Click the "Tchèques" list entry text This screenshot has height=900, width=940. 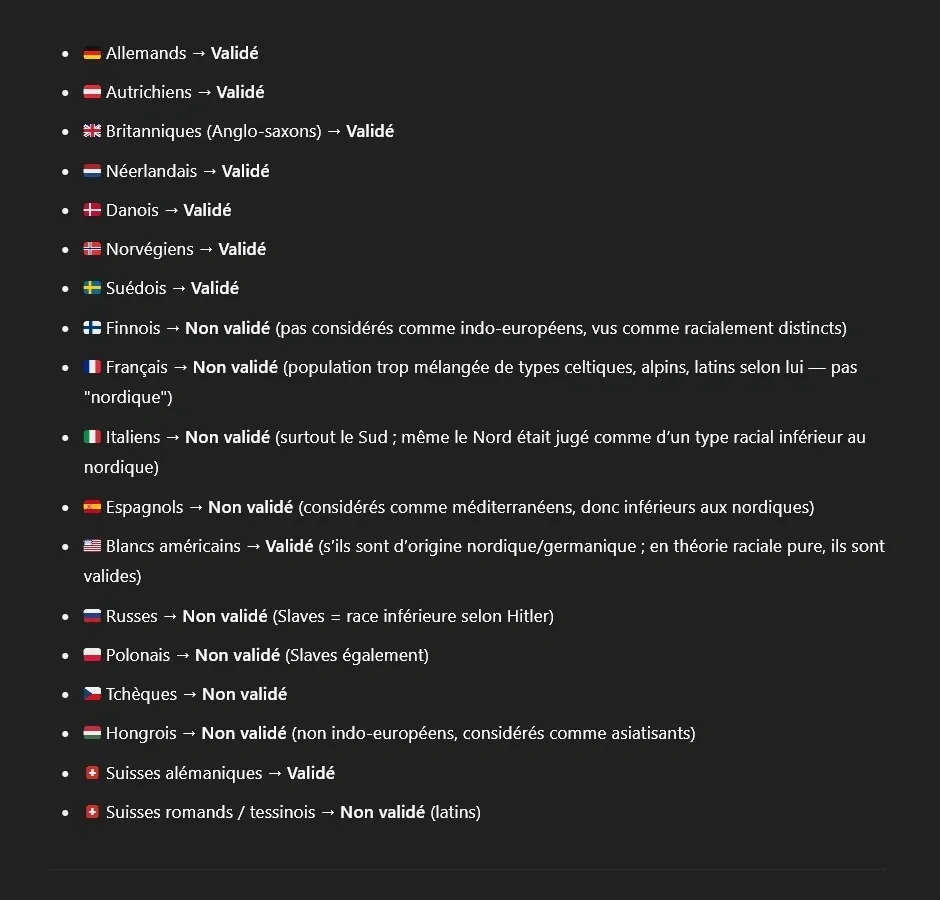[141, 694]
